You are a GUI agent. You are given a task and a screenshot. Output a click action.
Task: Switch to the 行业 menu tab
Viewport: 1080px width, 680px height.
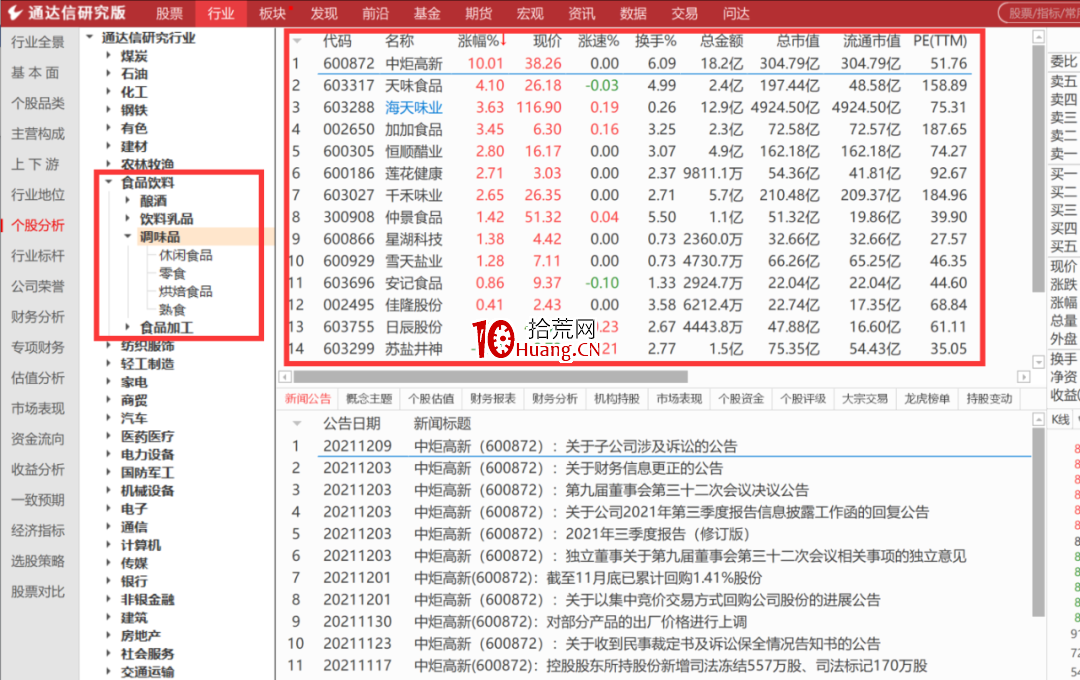[x=221, y=13]
